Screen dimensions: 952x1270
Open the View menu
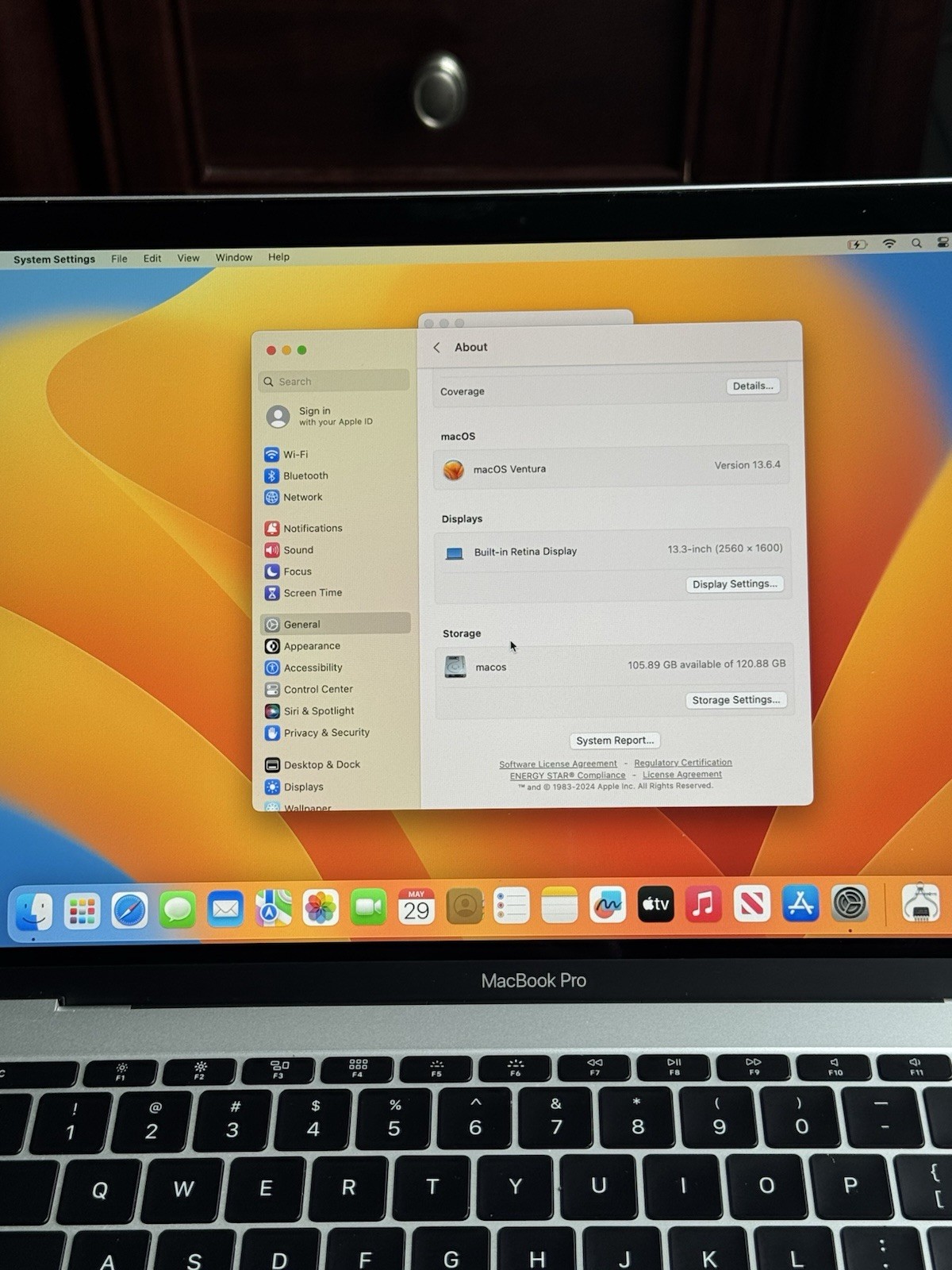(x=188, y=258)
